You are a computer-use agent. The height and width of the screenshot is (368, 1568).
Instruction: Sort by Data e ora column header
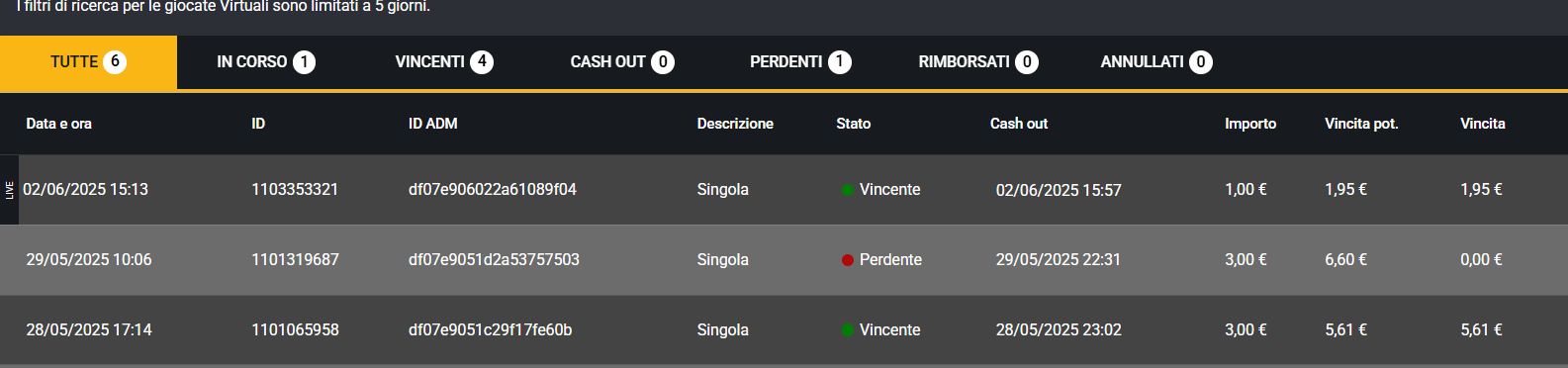(x=58, y=124)
